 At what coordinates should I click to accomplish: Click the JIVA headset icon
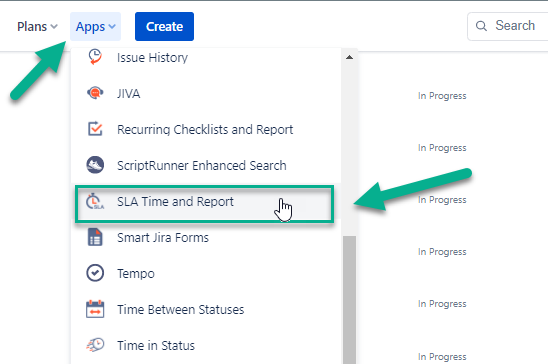[x=95, y=93]
